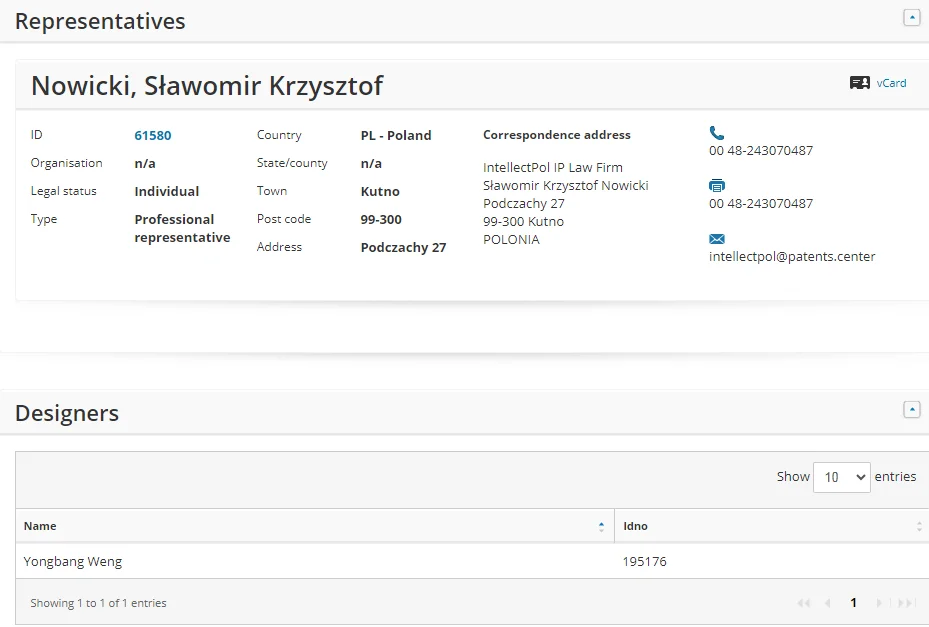Screen dimensions: 929x627
Task: Go to first page of designers
Action: [803, 603]
